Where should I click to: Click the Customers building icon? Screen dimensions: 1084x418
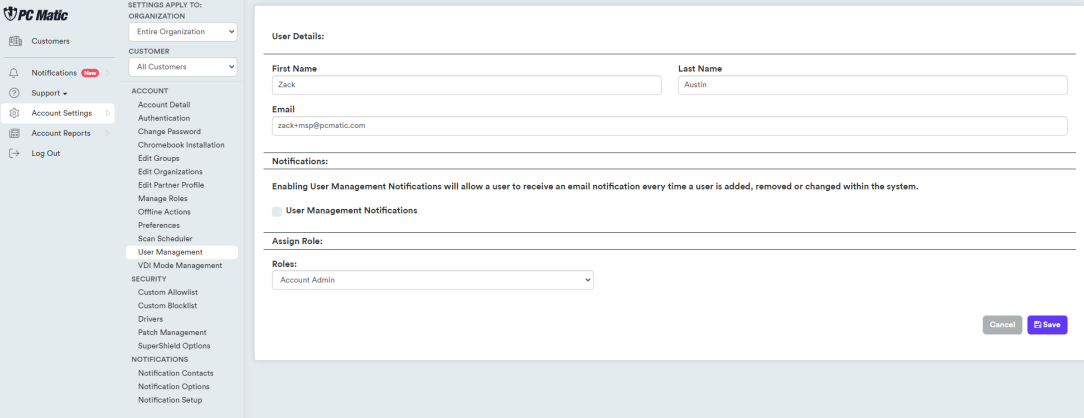15,41
